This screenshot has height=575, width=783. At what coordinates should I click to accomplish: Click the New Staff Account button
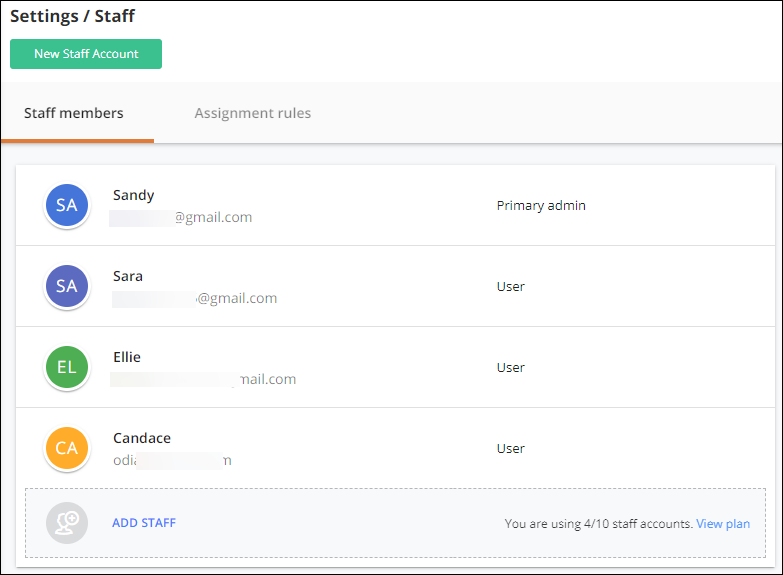point(86,54)
